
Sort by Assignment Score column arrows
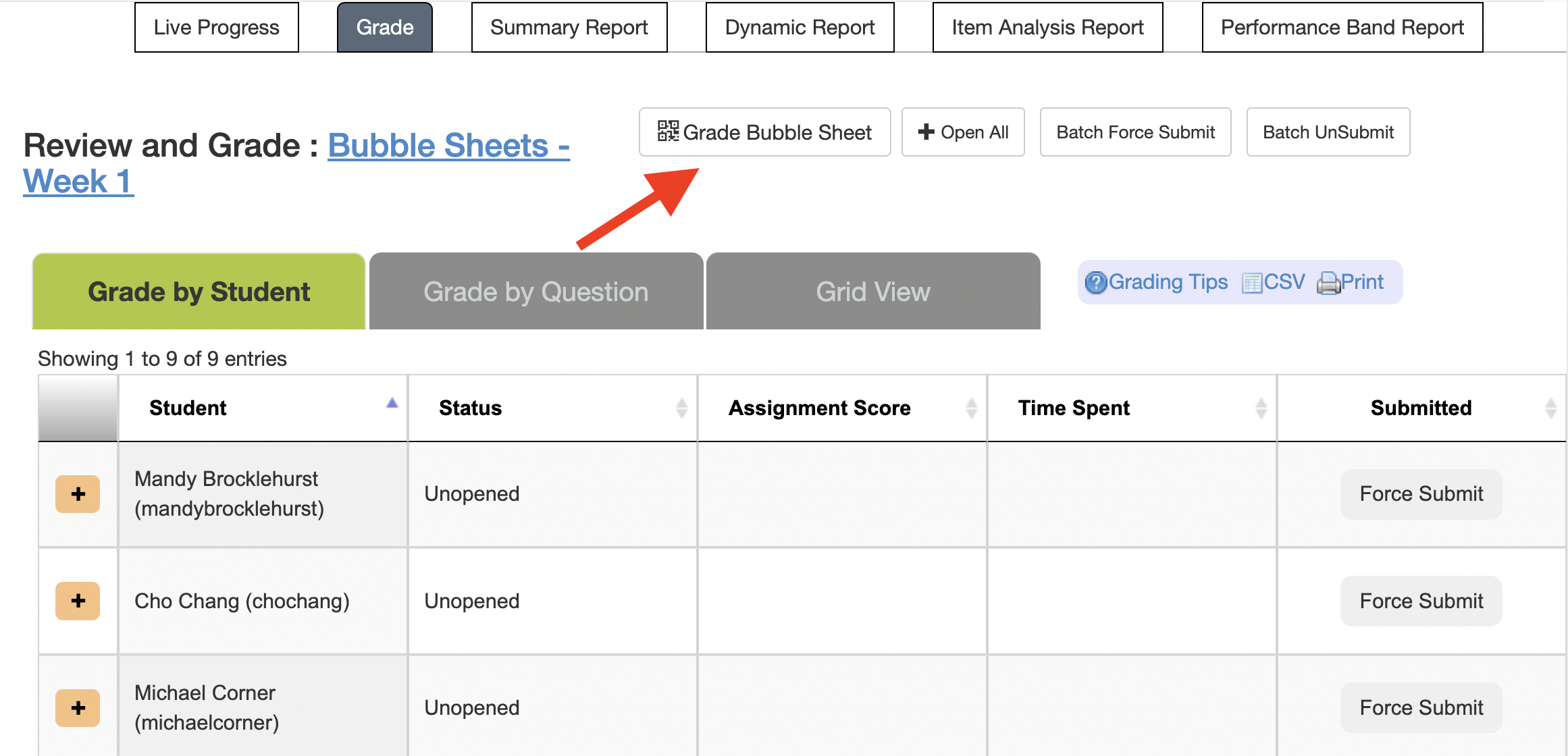(971, 408)
